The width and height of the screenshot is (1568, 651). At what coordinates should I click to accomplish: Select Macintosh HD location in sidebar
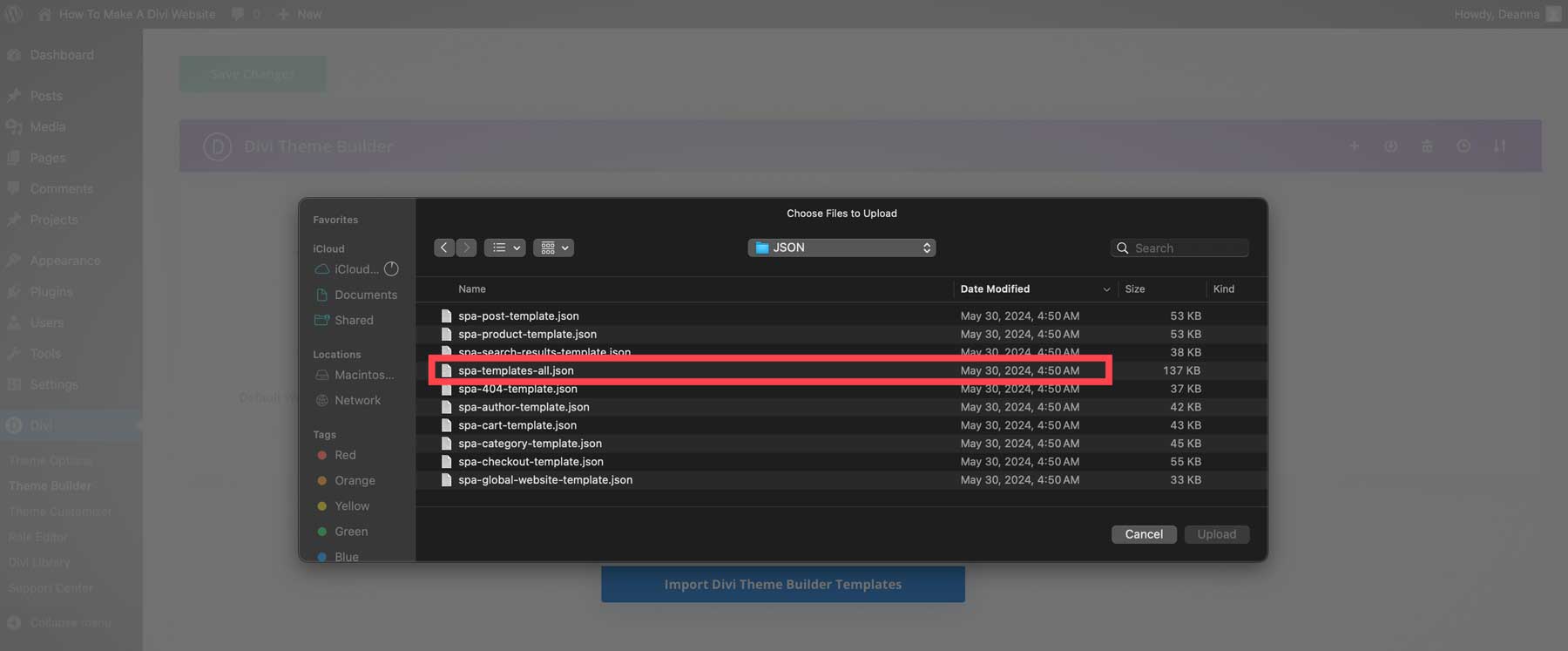click(x=363, y=375)
